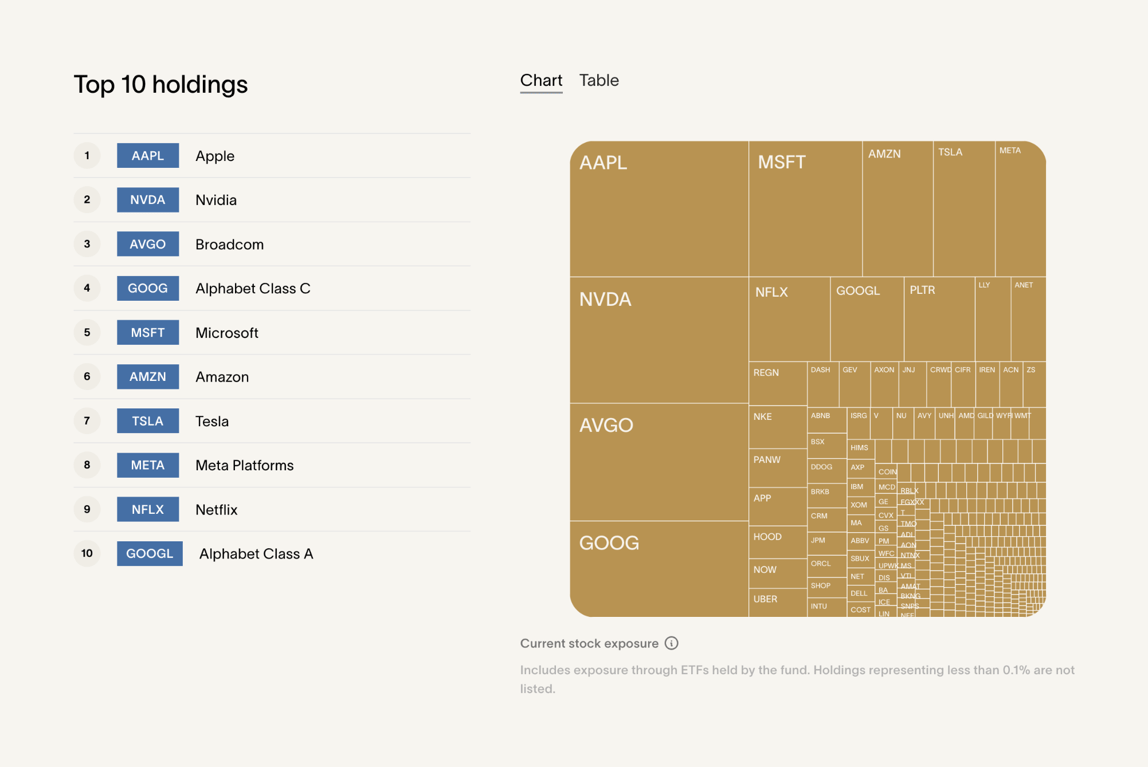Select the Meta Platforms holding name
1148x767 pixels.
[244, 465]
